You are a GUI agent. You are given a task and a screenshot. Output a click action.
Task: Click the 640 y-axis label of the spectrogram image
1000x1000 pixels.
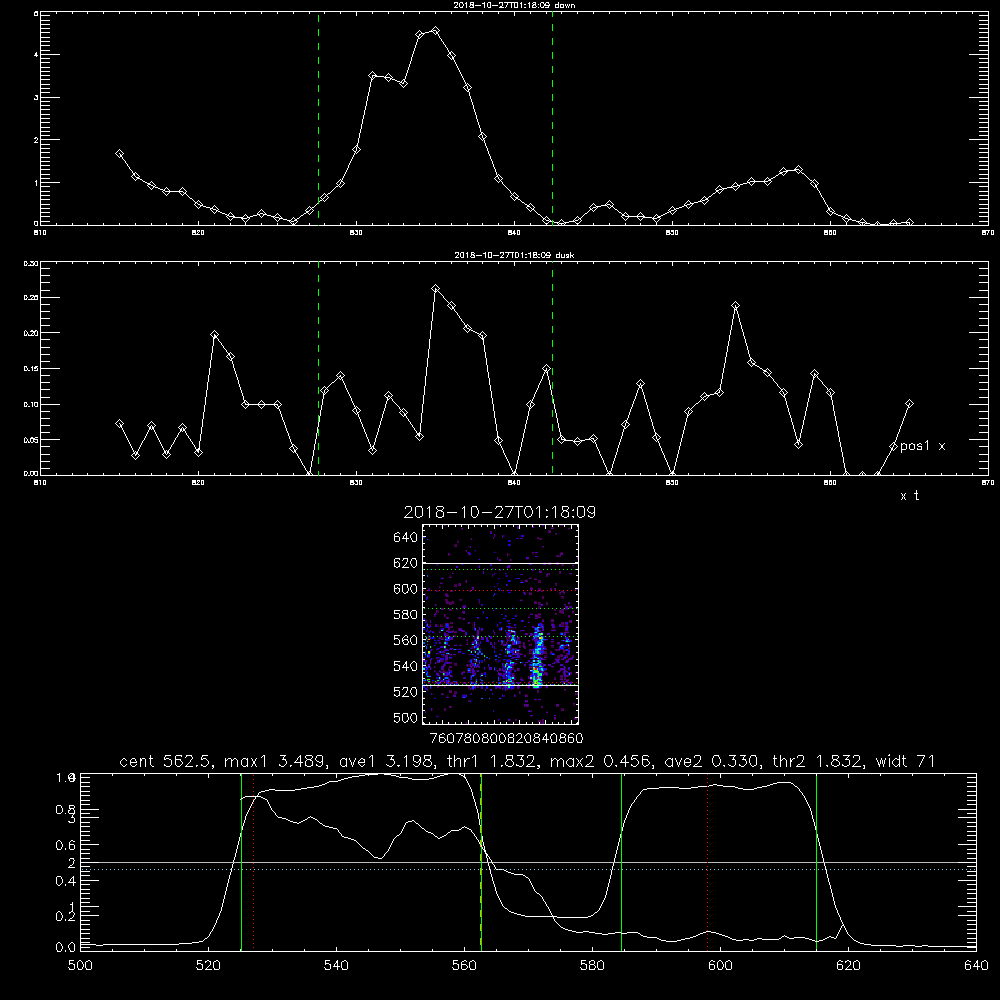(406, 538)
